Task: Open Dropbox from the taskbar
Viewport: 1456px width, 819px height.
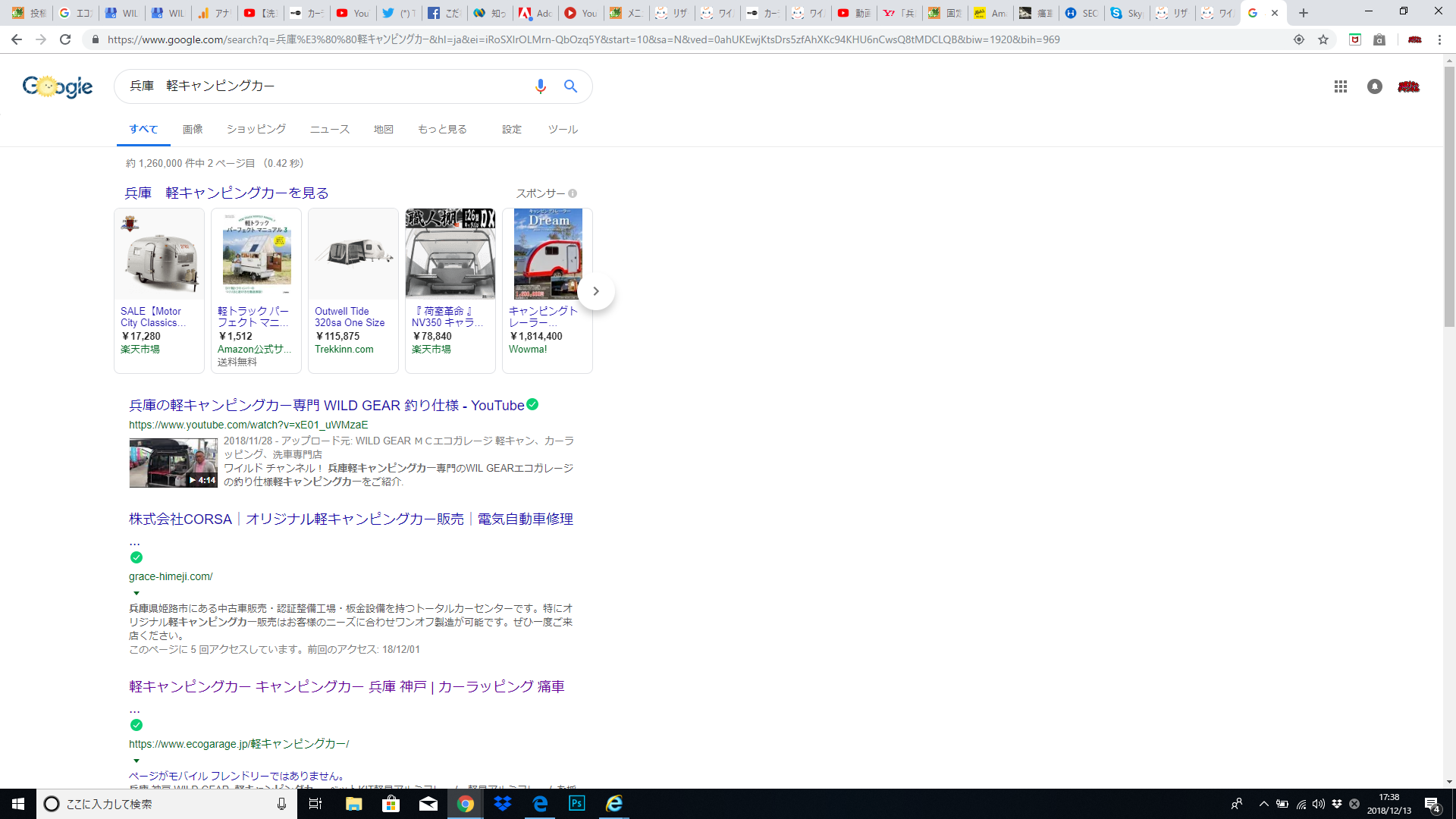Action: (502, 804)
